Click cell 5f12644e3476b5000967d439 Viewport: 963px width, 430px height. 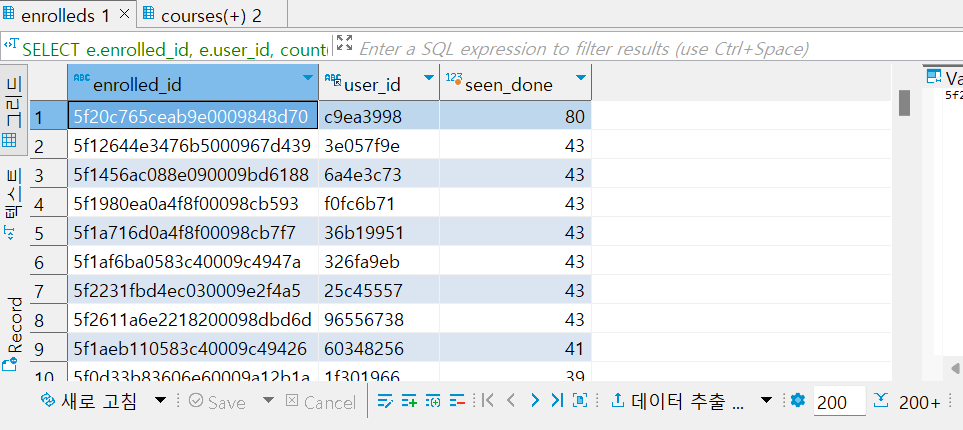[x=193, y=146]
